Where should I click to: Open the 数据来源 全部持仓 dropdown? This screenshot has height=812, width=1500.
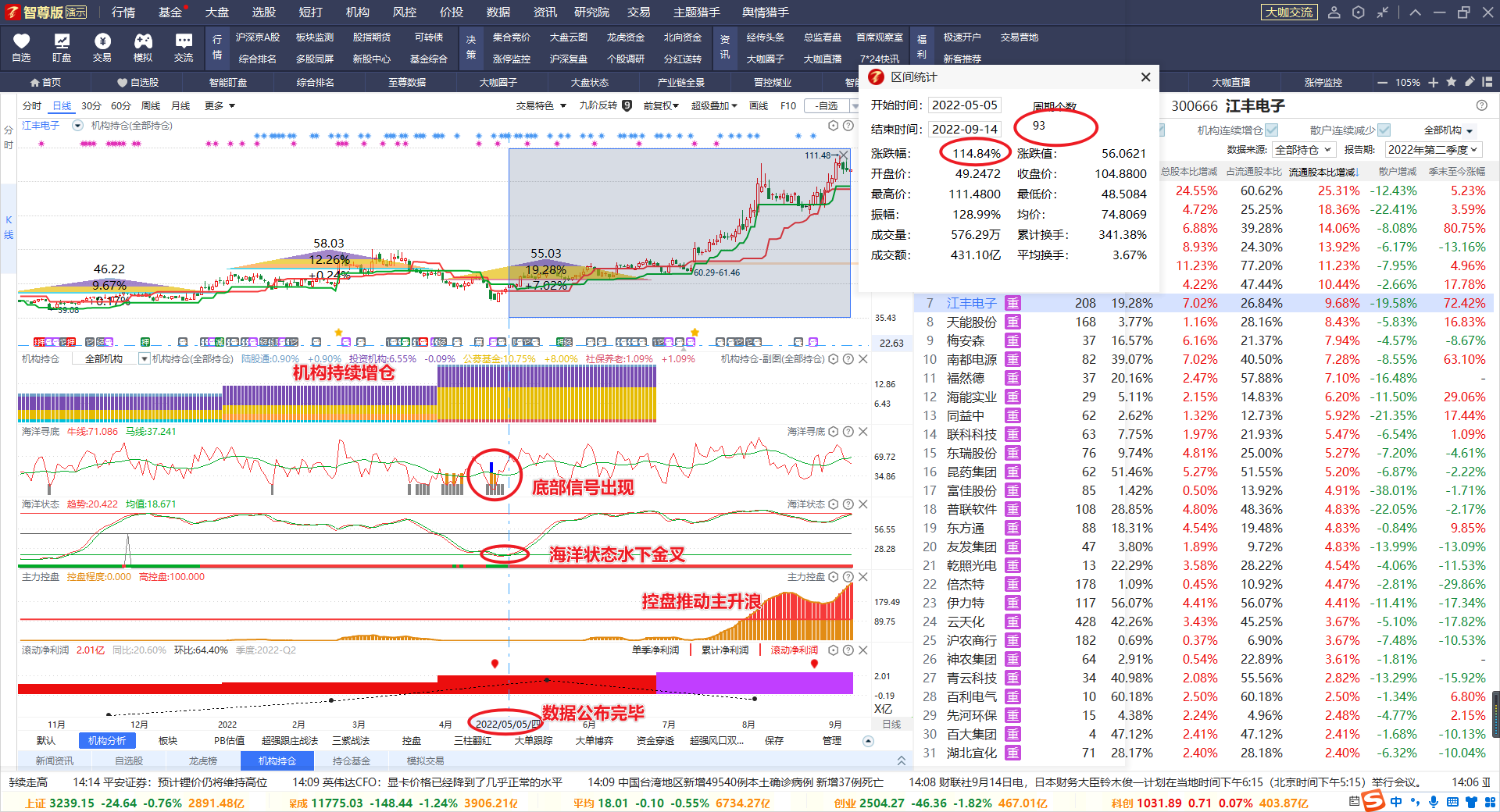[x=1303, y=150]
